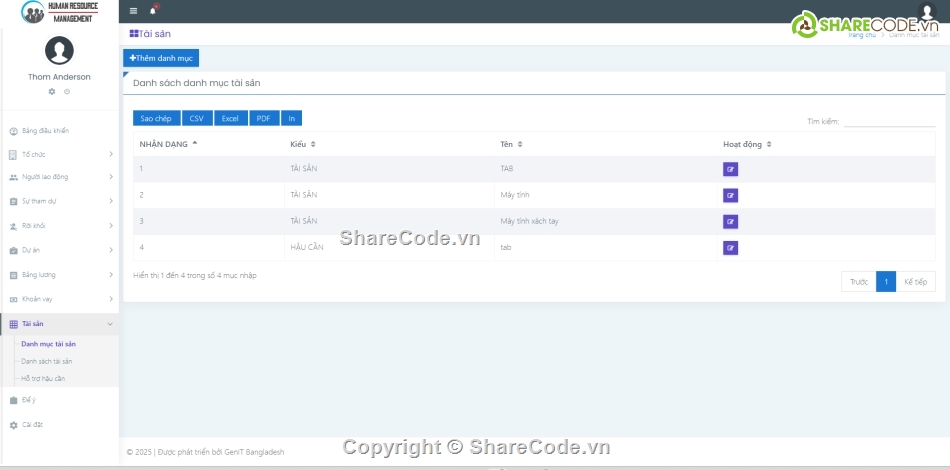Click the HẬU CẦN type cell

click(x=307, y=247)
